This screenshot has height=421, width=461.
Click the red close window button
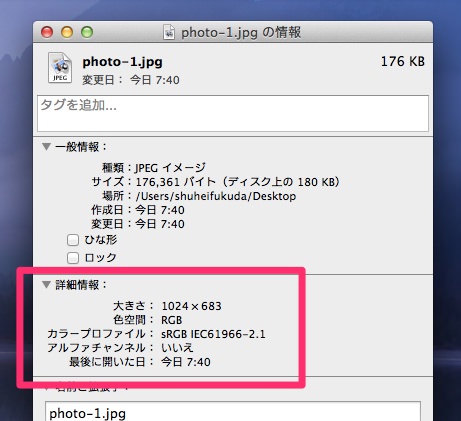click(47, 32)
